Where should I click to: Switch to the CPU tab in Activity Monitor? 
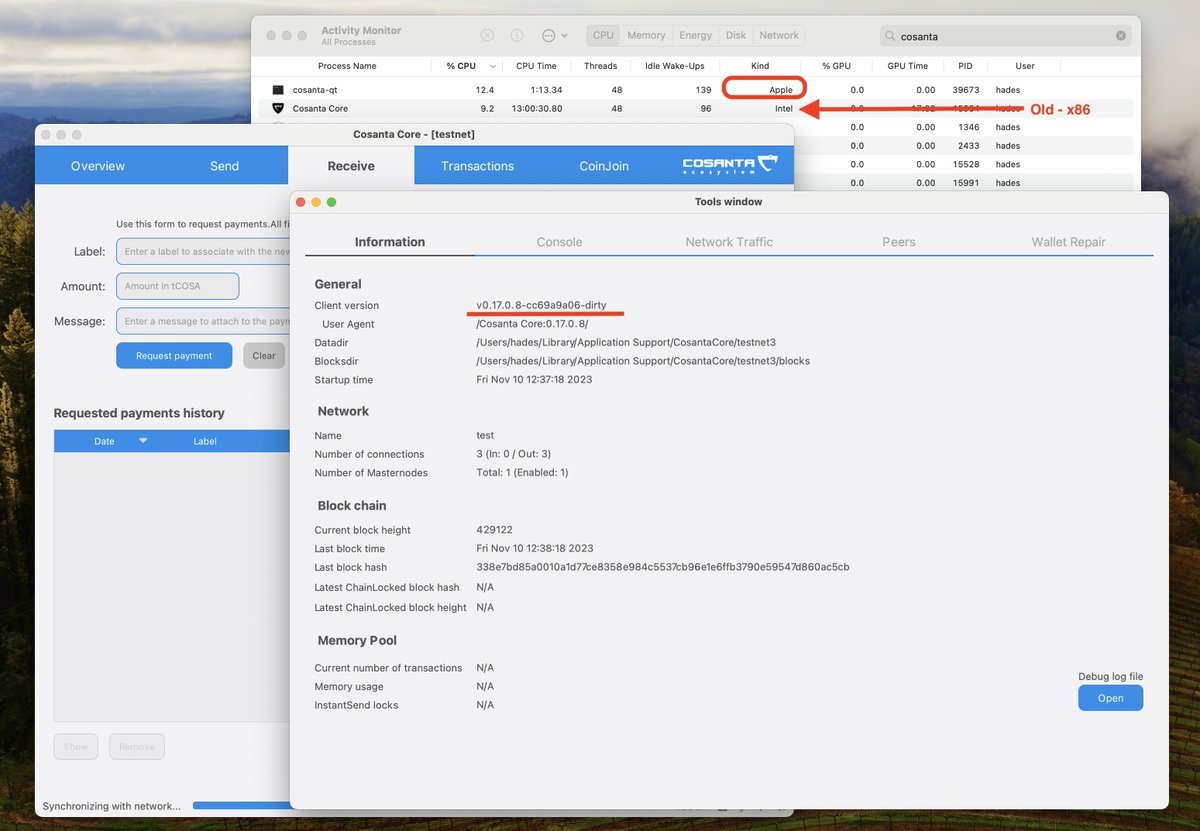(x=603, y=35)
